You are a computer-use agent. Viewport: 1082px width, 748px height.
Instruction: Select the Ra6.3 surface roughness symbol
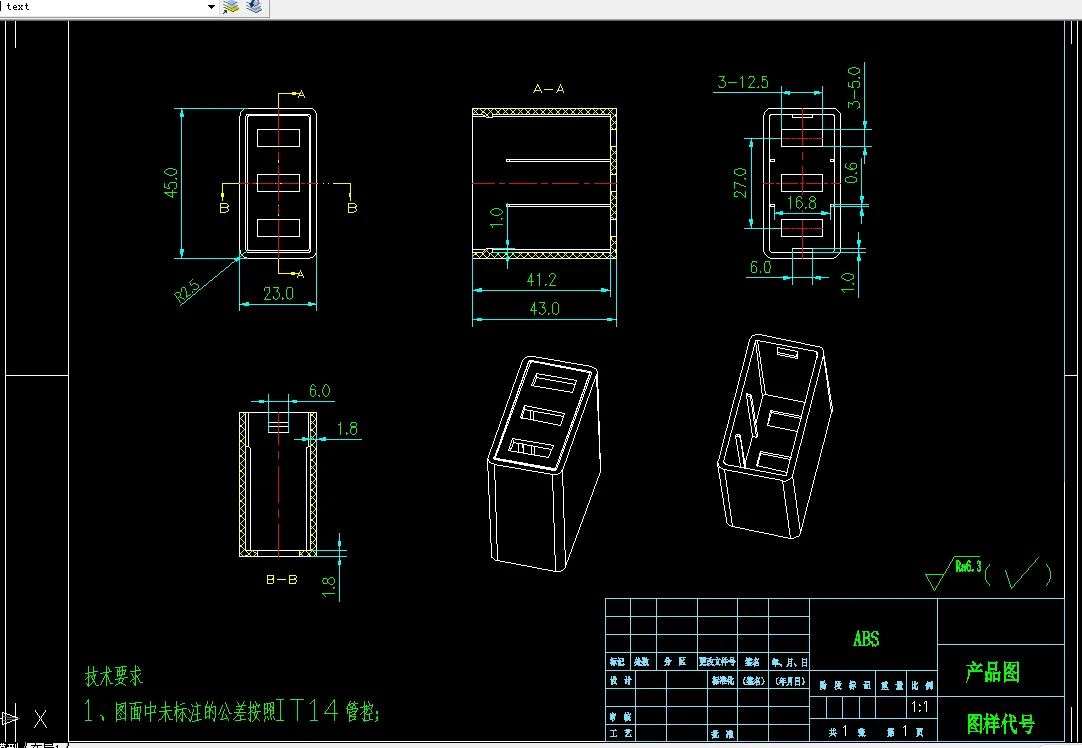pyautogui.click(x=953, y=573)
